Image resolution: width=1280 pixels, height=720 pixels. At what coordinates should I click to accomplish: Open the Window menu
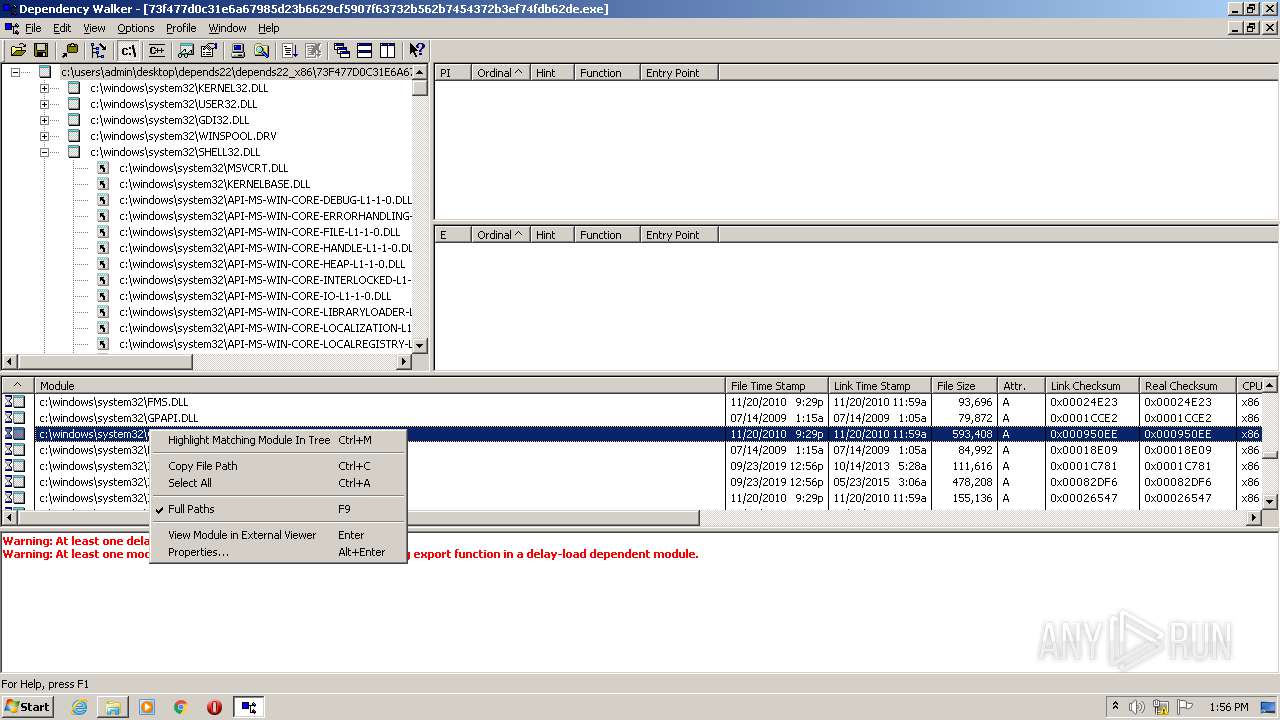227,28
